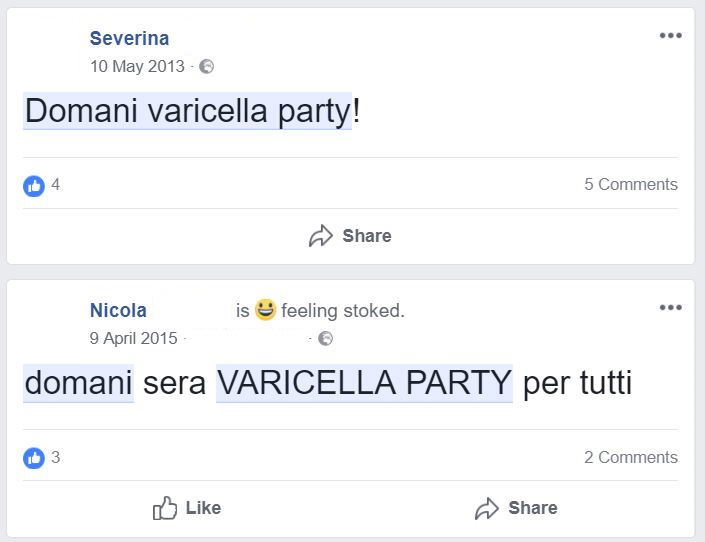The width and height of the screenshot is (705, 542).
Task: Click the like reaction icon on Nicola's post
Action: click(x=34, y=458)
